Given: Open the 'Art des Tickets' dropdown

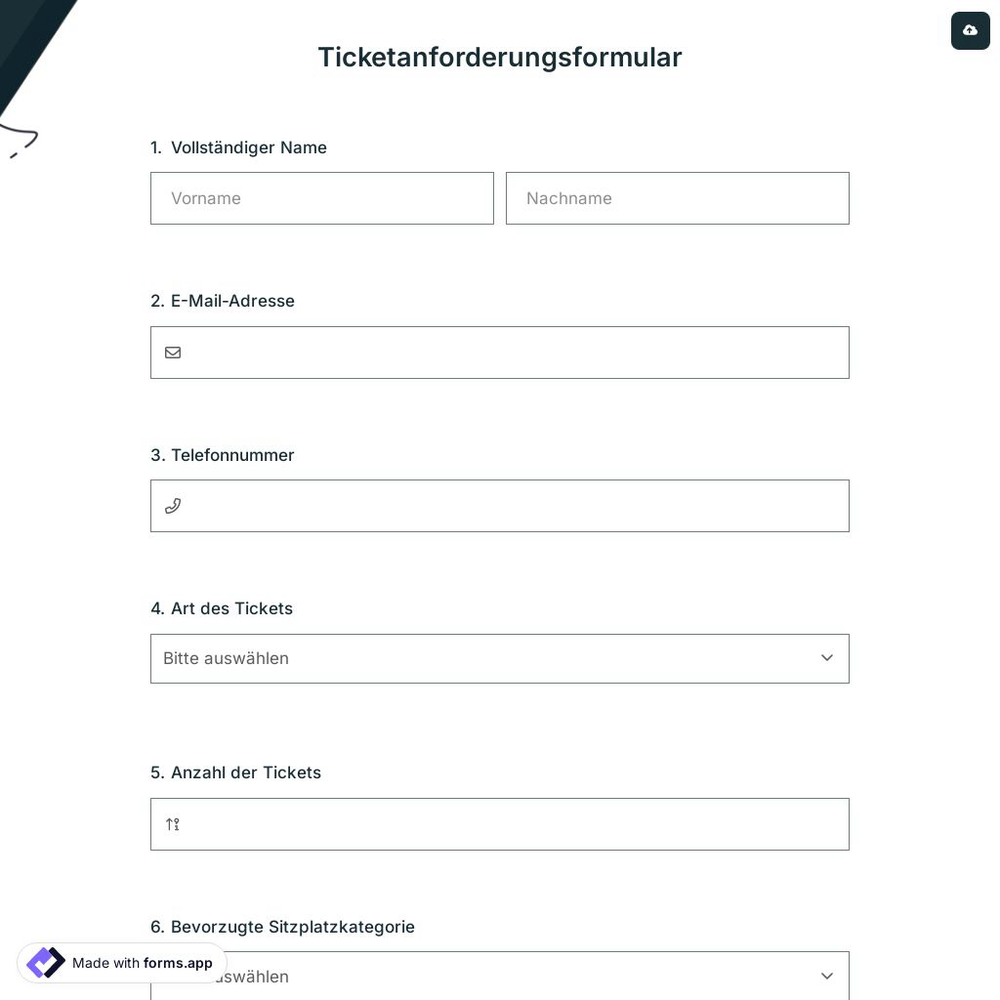Looking at the screenshot, I should (500, 658).
